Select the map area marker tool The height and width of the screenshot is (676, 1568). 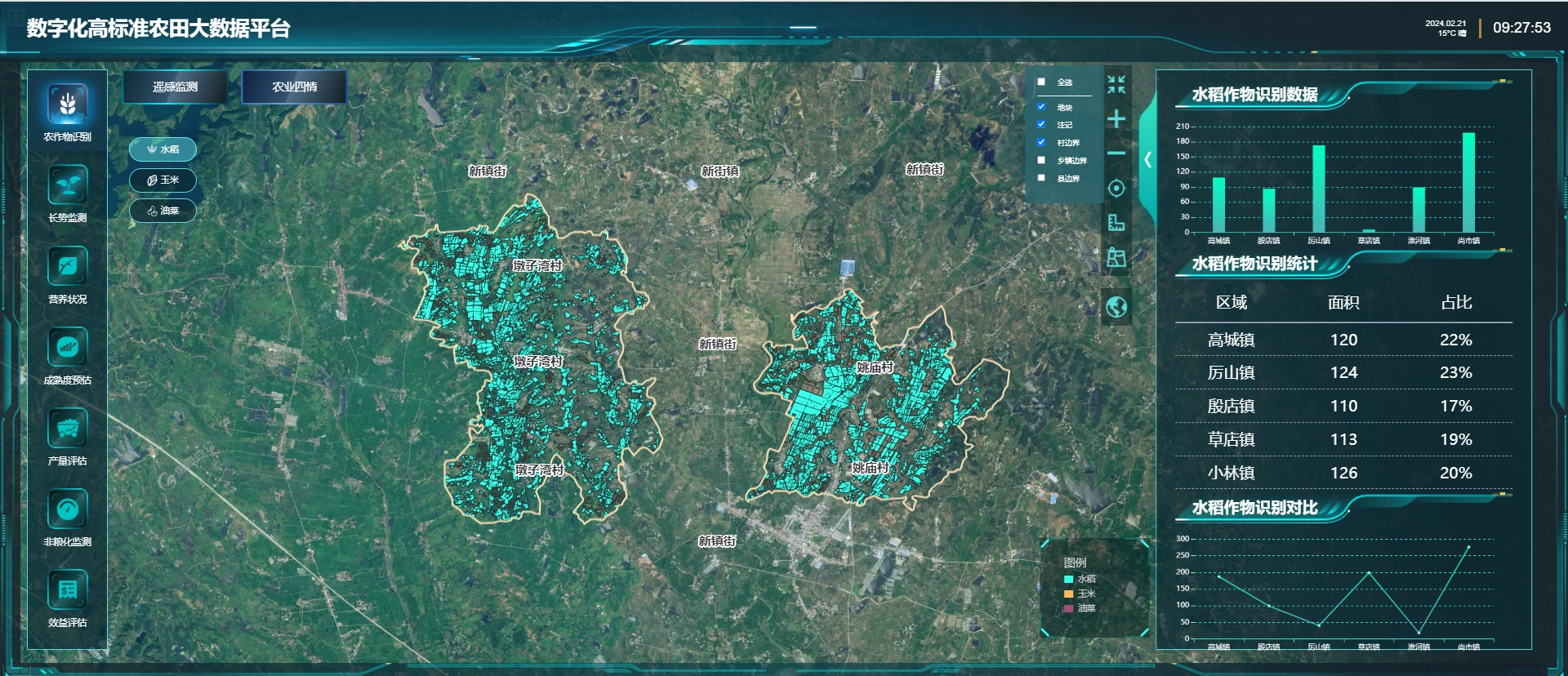1116,258
